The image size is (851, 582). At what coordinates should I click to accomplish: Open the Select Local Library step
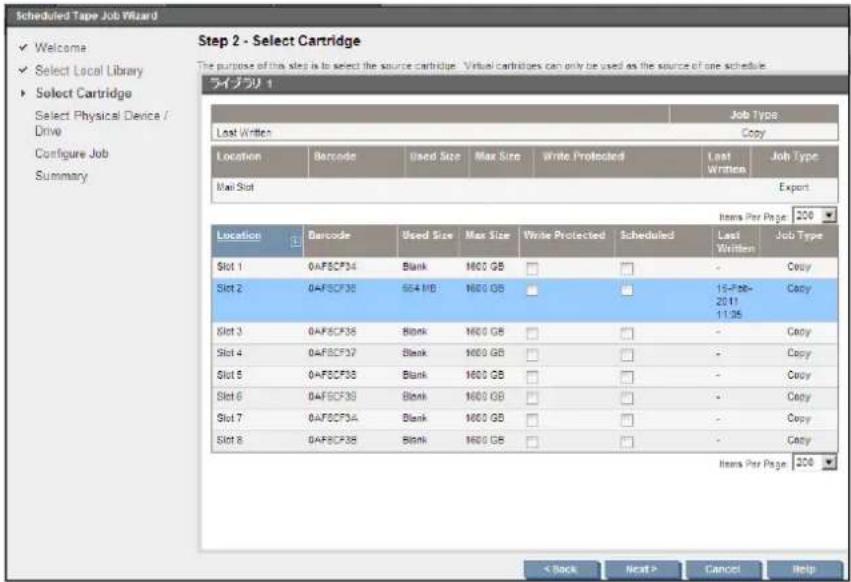coord(89,71)
